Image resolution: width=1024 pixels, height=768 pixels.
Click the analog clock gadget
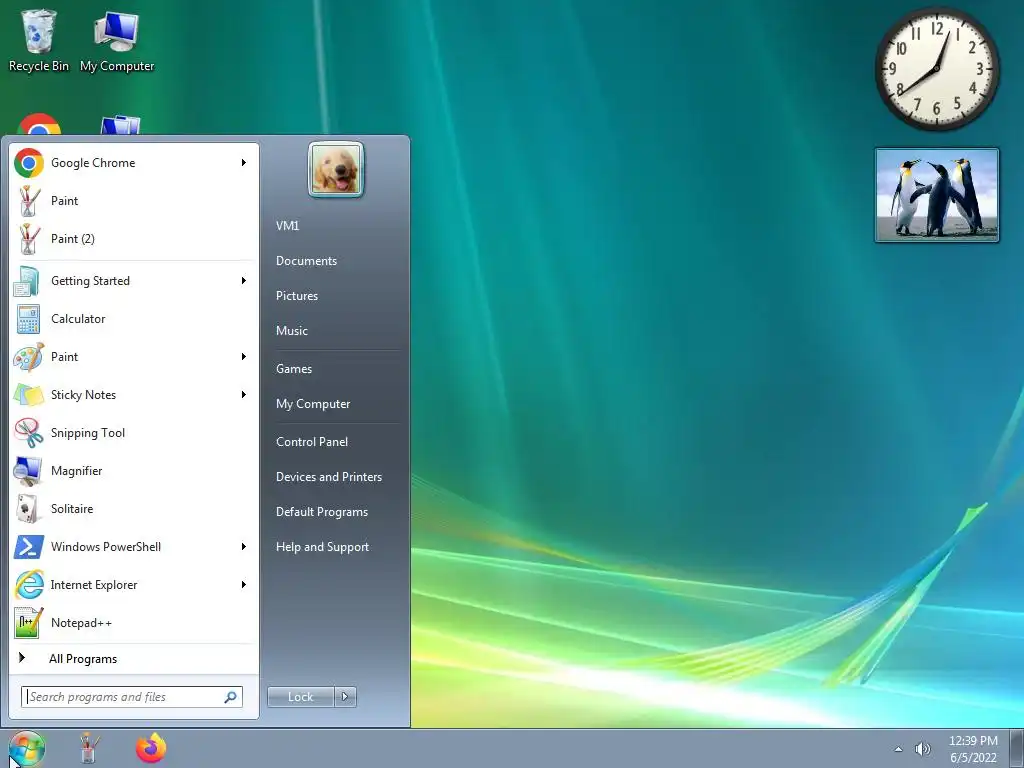click(x=936, y=69)
